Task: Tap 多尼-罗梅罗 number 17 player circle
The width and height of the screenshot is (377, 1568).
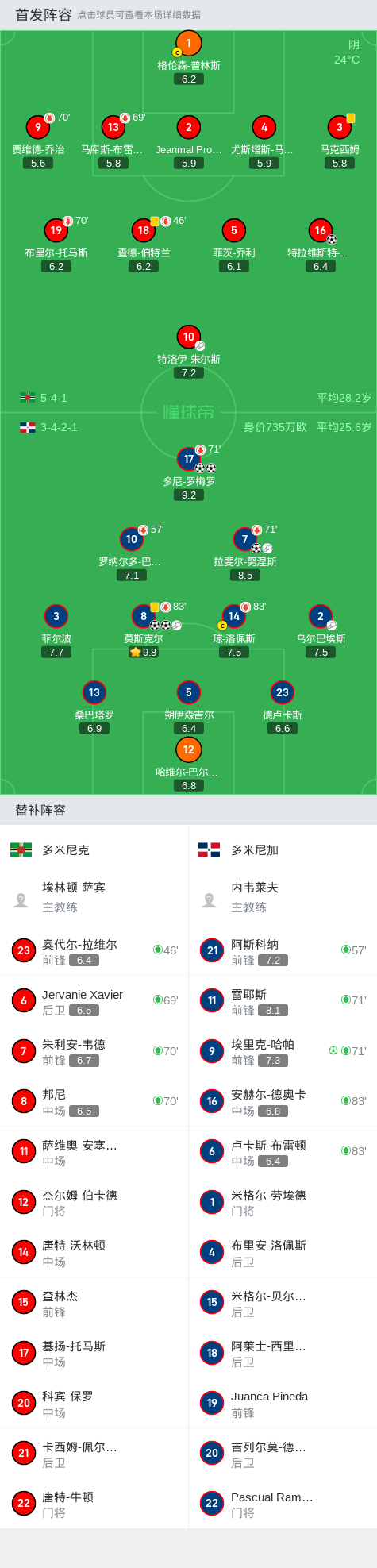Action: pos(188,459)
